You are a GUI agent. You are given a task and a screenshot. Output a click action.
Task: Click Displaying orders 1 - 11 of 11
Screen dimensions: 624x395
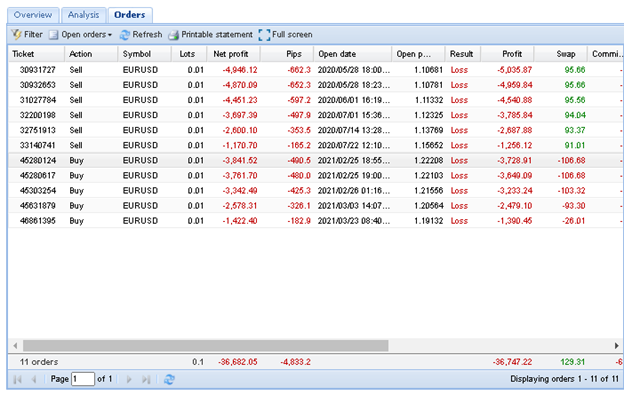[x=565, y=379]
